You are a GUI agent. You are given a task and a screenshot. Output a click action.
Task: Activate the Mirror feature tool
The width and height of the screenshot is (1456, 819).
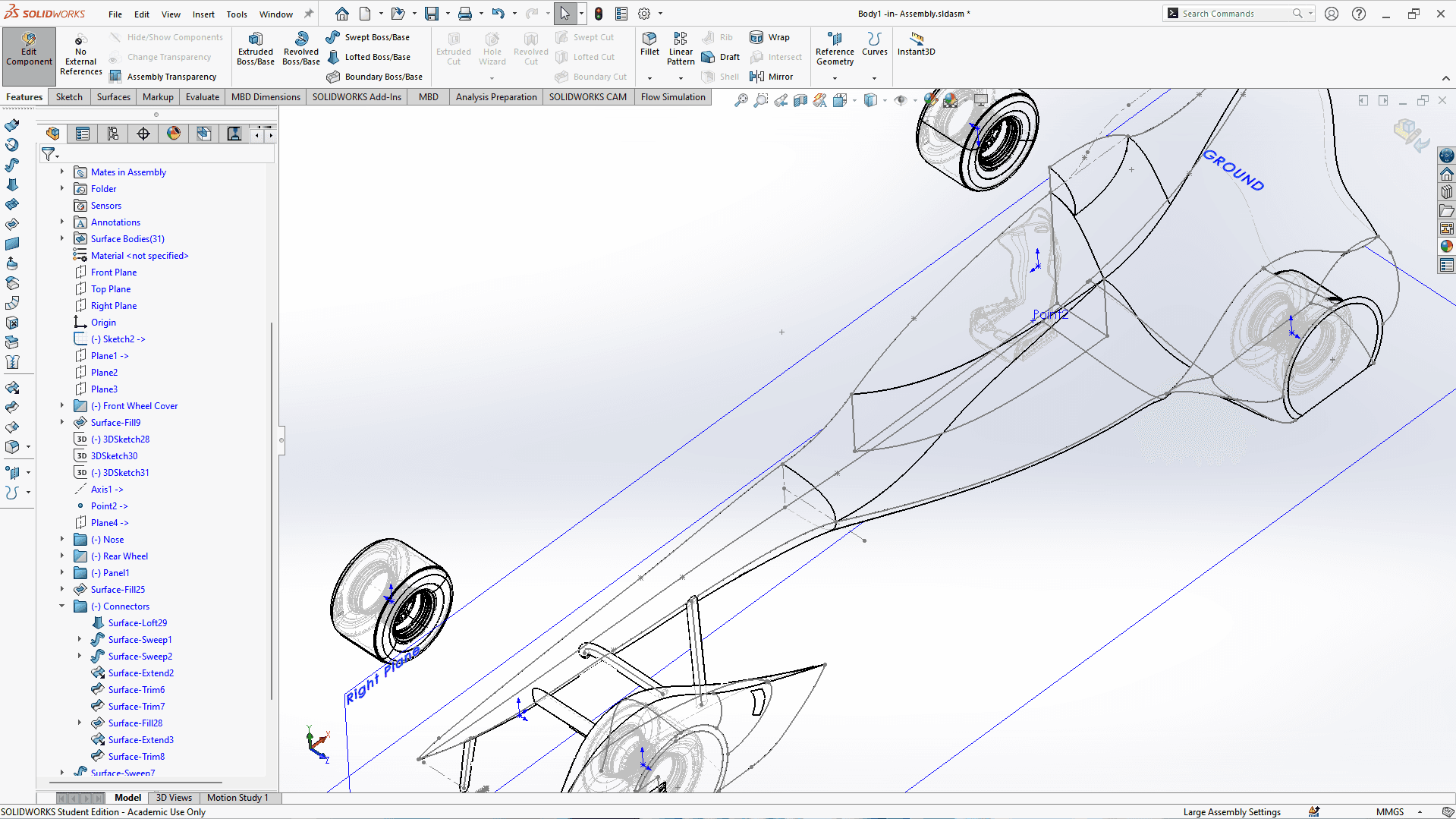pyautogui.click(x=771, y=77)
